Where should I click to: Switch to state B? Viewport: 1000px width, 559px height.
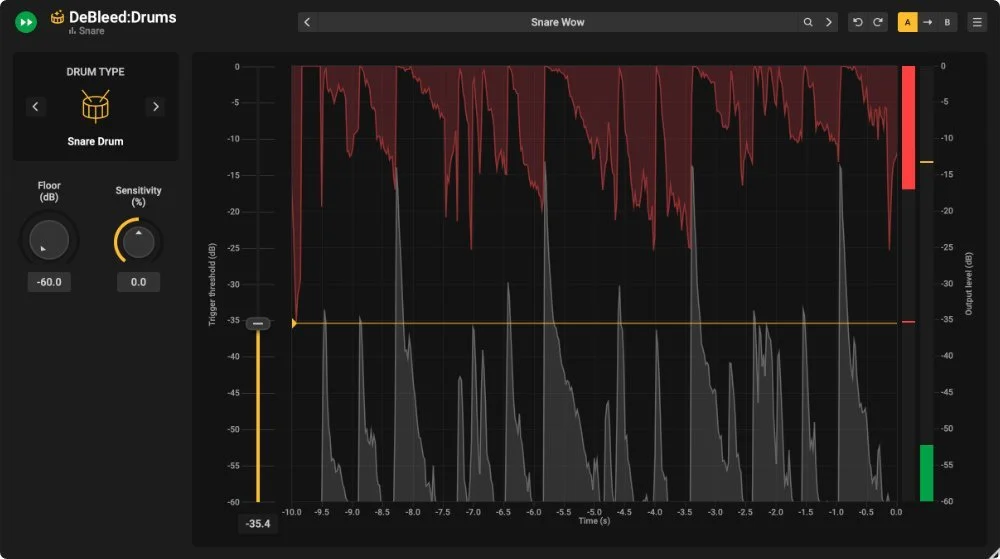click(947, 22)
